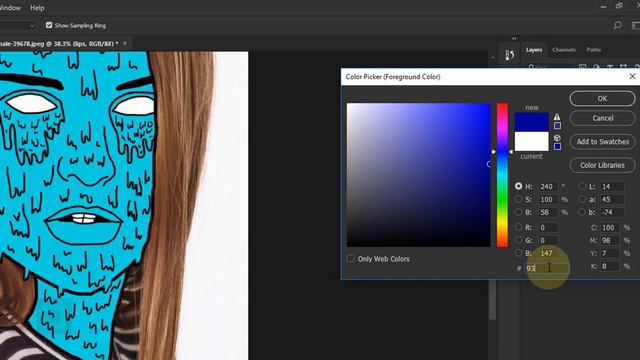Click the small in-gamut color swatch
Viewport: 640px width, 360px height.
[557, 126]
